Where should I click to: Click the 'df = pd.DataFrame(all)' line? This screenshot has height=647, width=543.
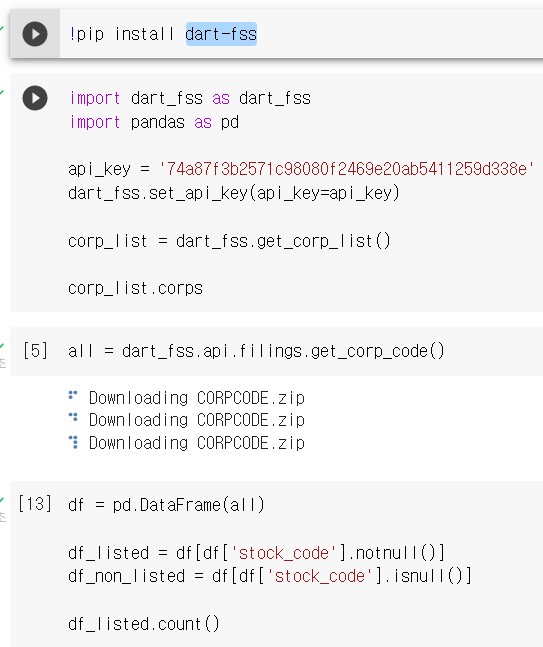pos(166,505)
